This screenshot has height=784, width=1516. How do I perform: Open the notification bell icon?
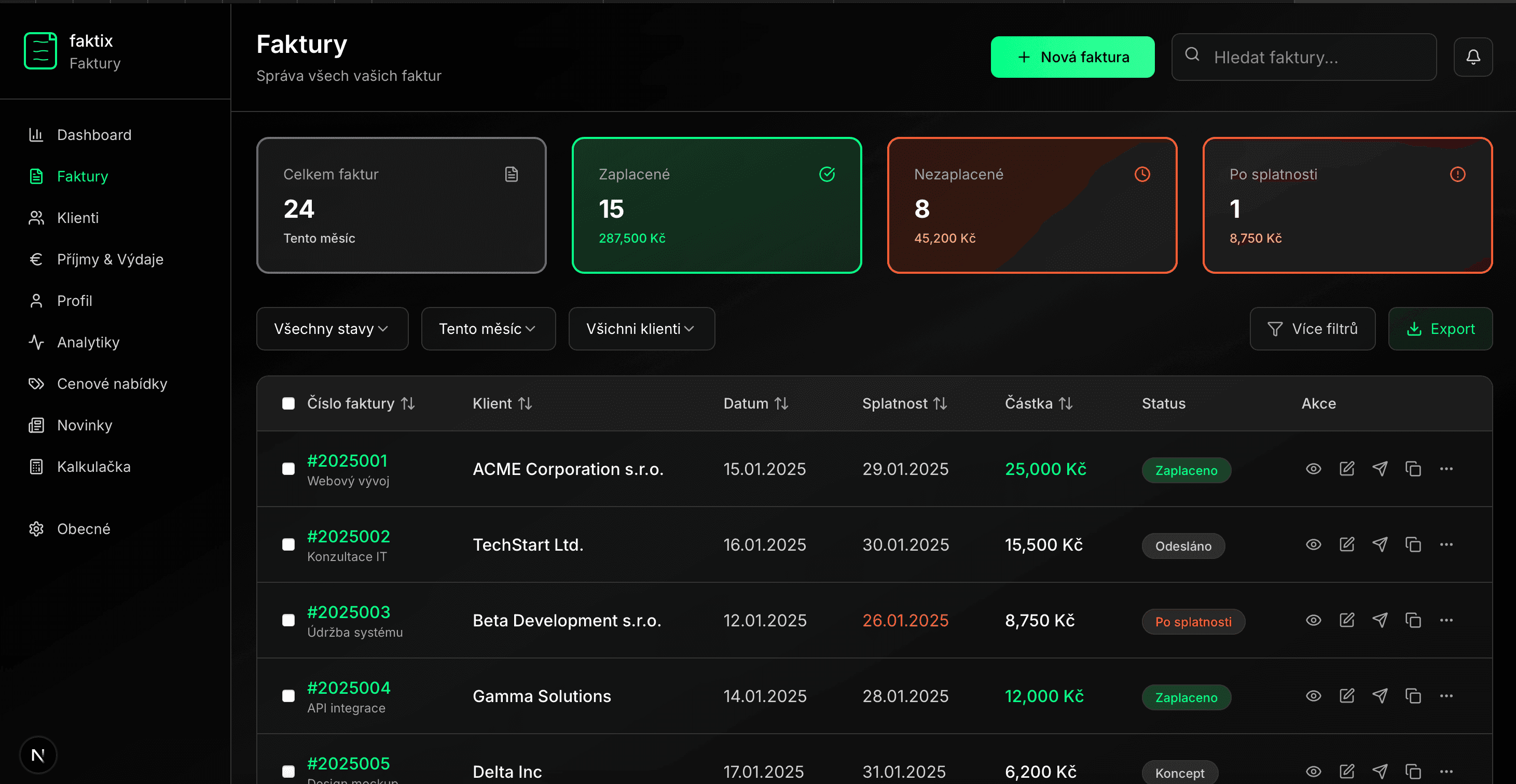coord(1473,57)
